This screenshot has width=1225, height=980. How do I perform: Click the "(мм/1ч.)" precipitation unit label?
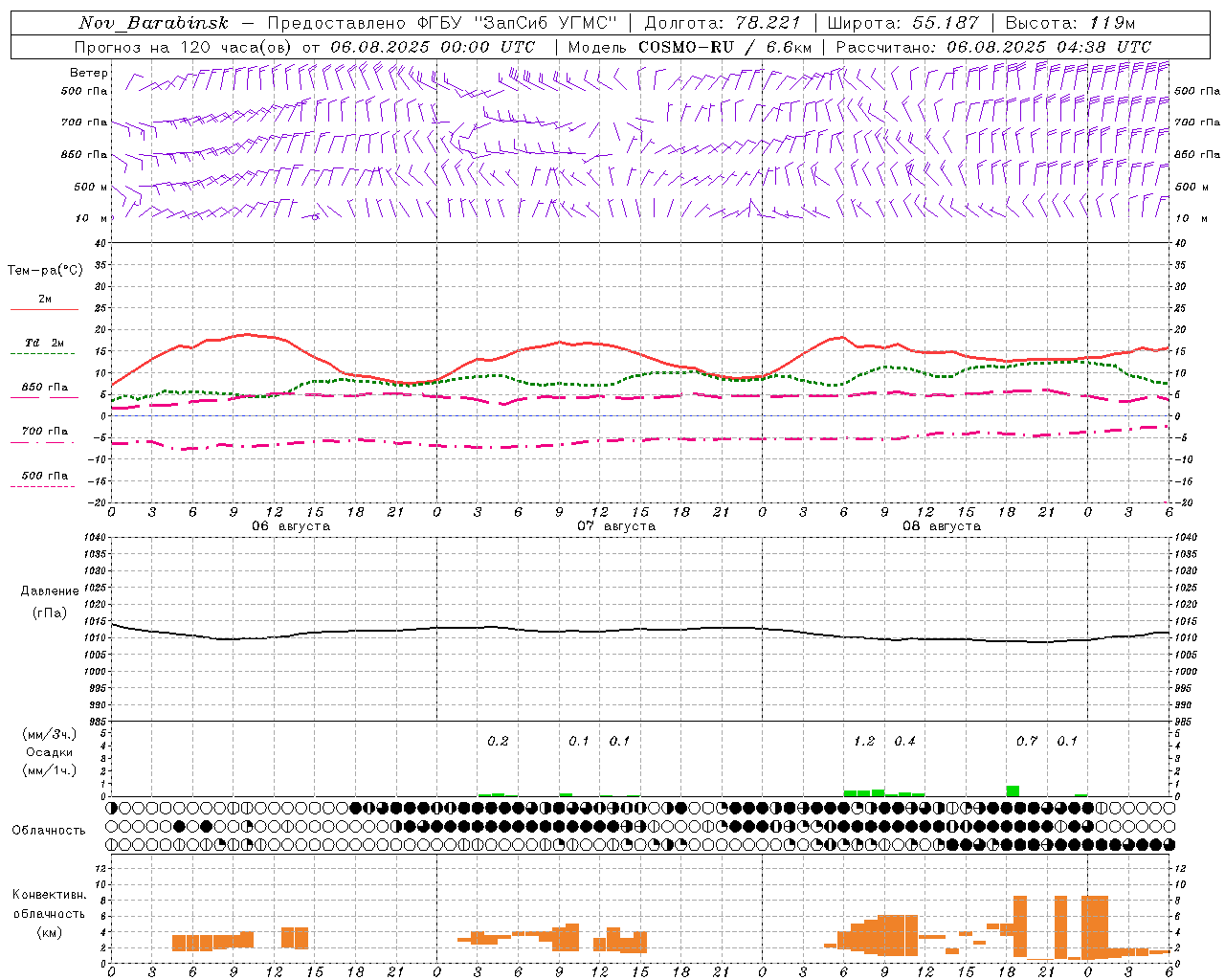click(50, 770)
